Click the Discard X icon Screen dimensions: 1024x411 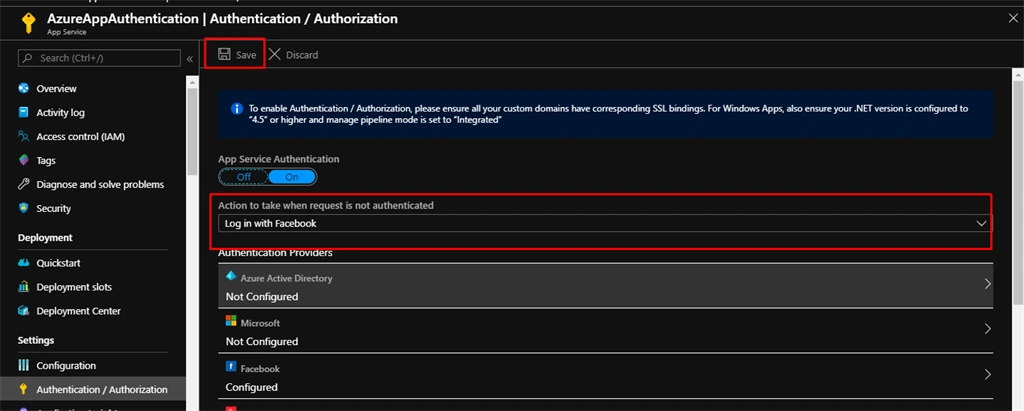274,54
